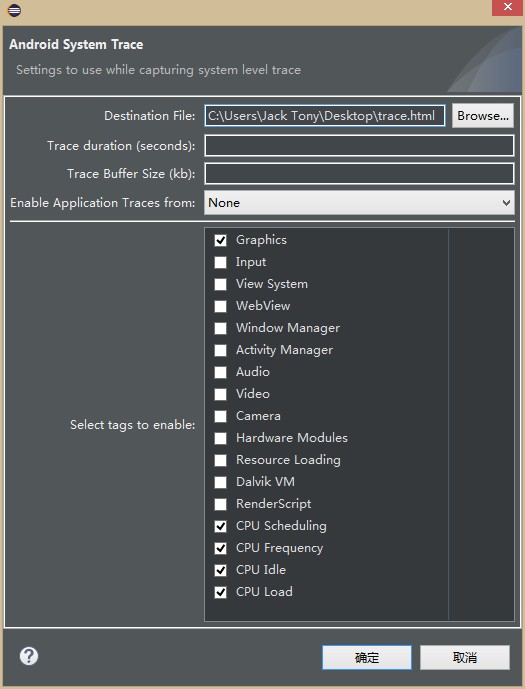
Task: Disable the CPU Frequency checkbox
Action: point(220,548)
